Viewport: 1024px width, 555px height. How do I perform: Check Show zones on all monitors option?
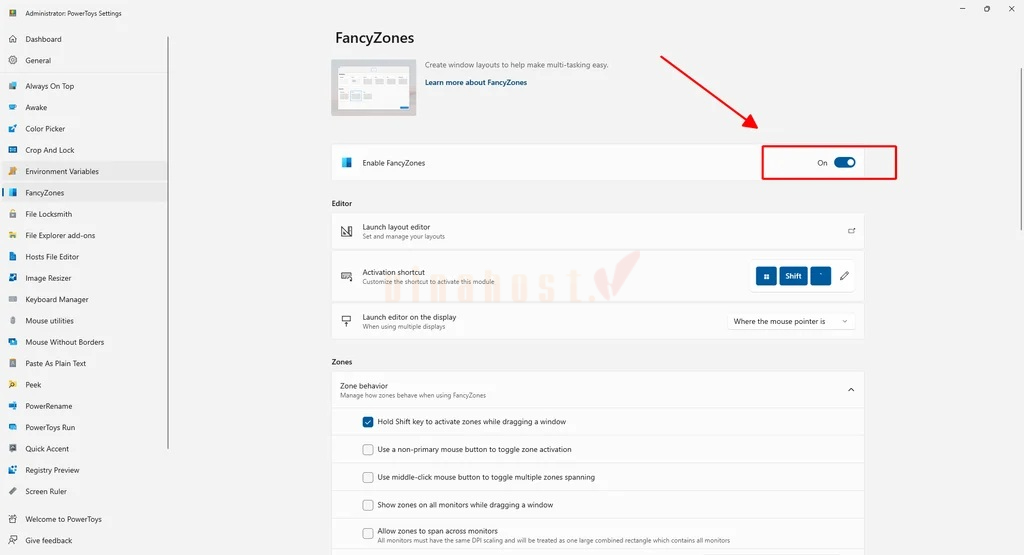[368, 505]
